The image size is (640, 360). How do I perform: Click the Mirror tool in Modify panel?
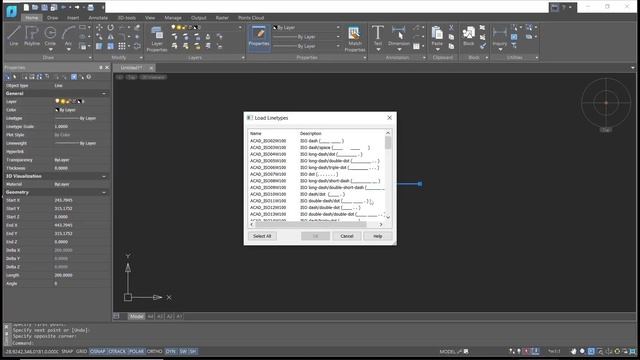pos(111,37)
